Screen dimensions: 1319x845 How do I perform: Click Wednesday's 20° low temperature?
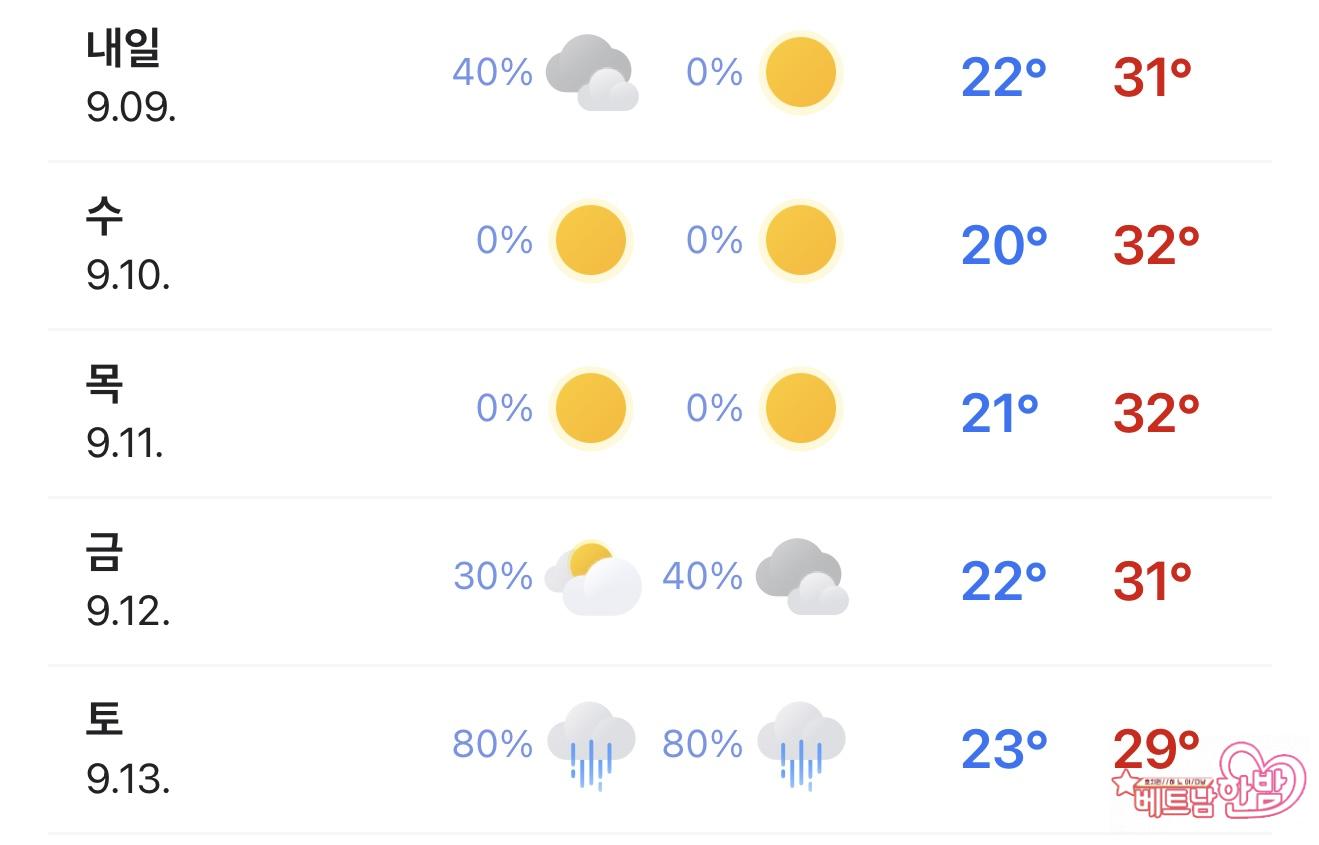pyautogui.click(x=1004, y=245)
